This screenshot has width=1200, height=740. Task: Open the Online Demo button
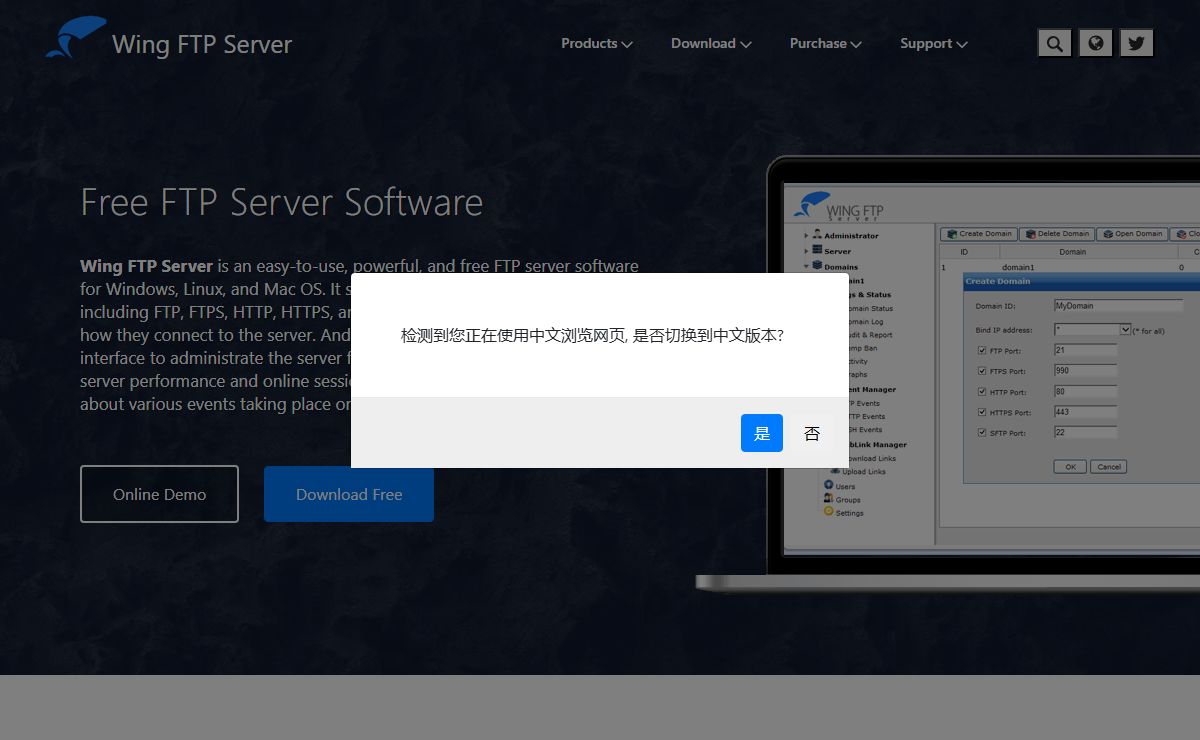tap(159, 494)
